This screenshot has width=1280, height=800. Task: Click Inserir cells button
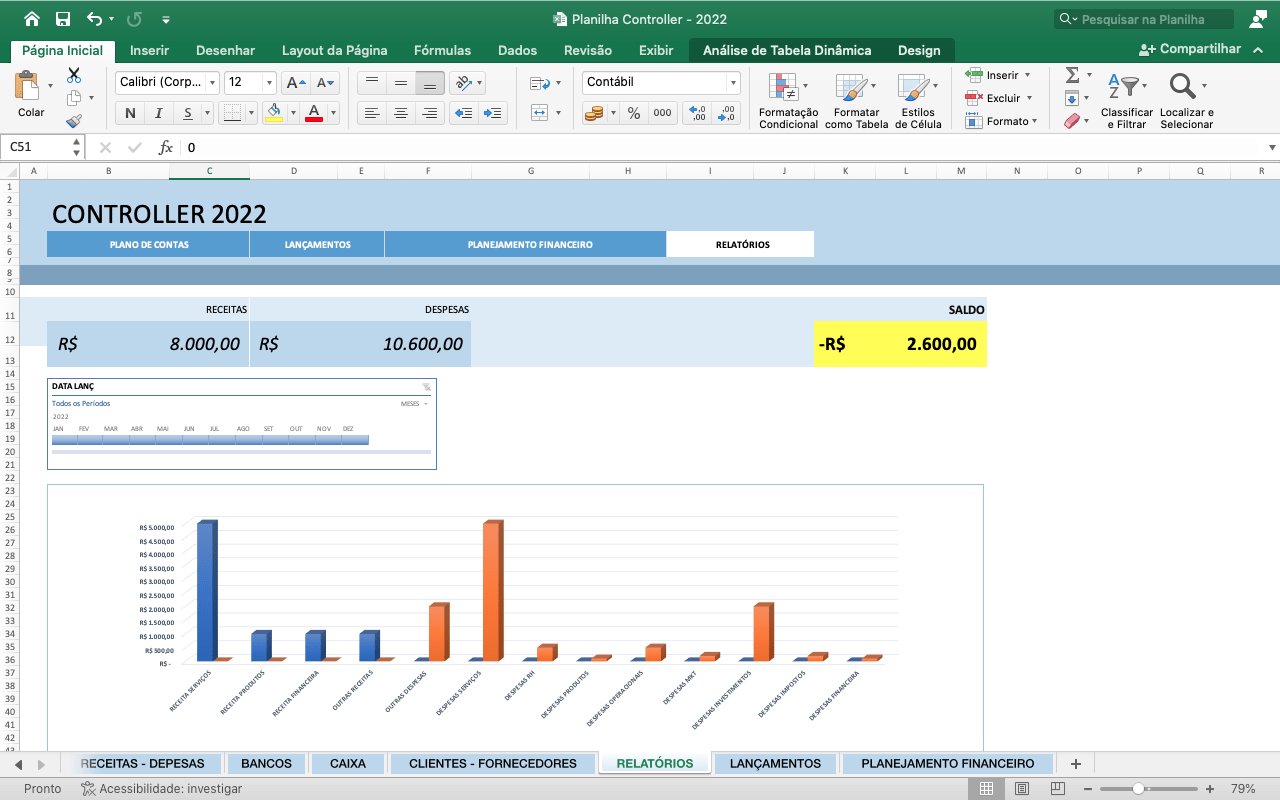click(997, 75)
